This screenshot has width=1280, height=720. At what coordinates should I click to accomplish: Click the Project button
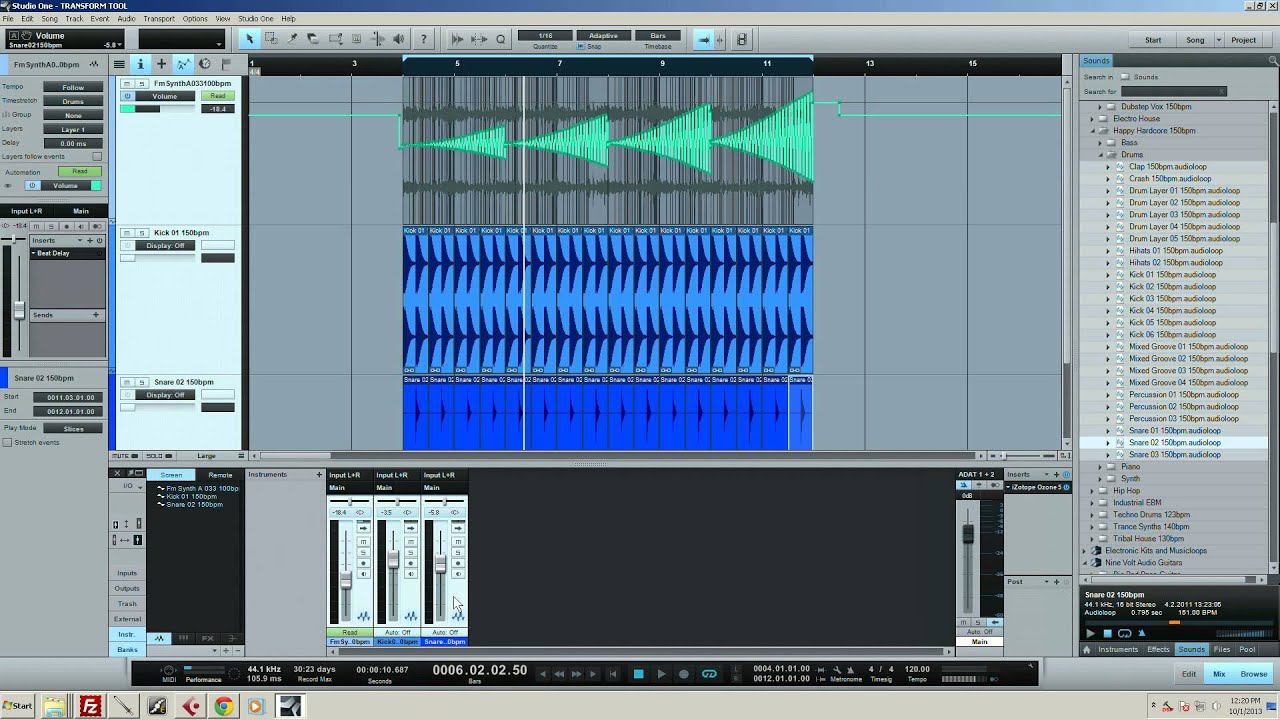1243,40
